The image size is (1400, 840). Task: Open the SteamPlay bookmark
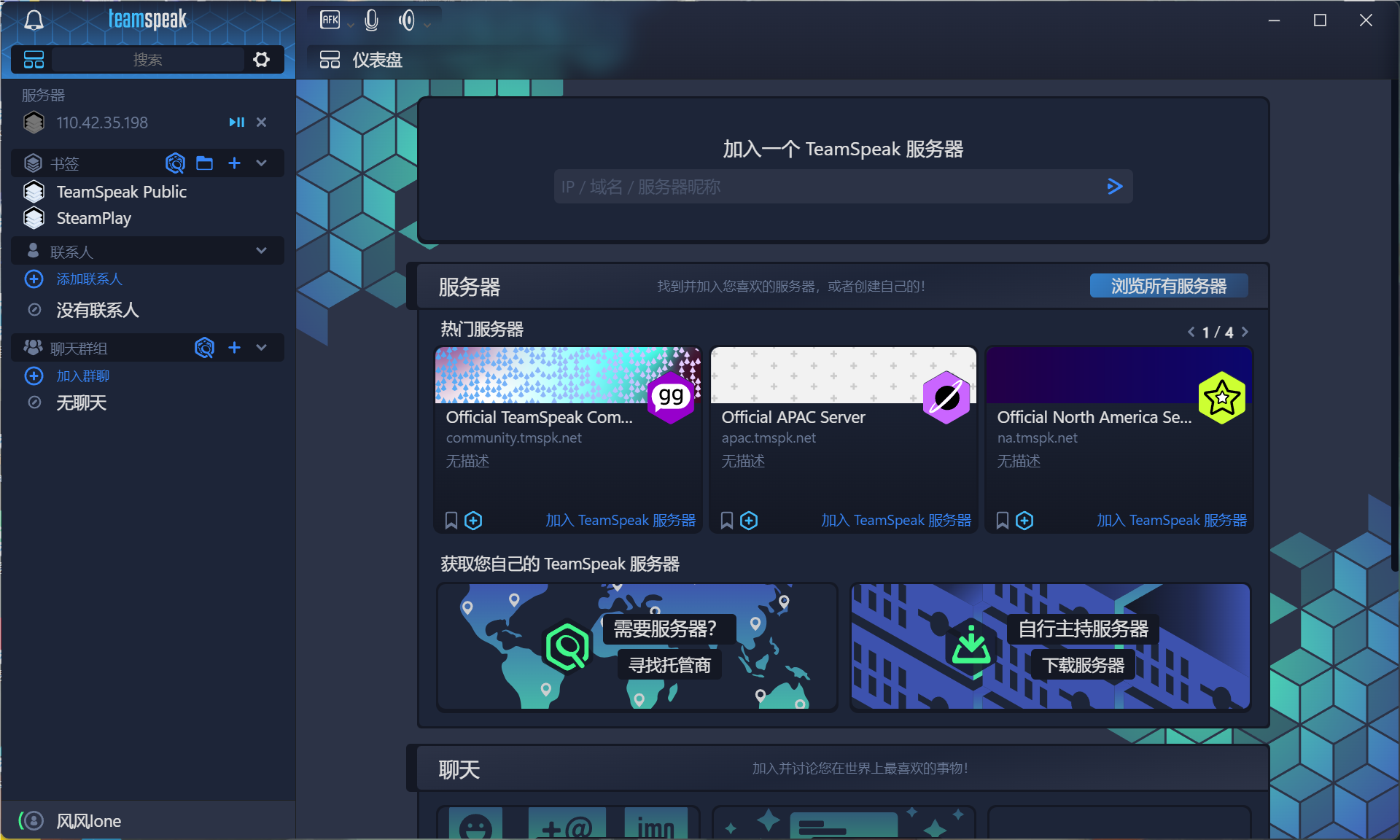pyautogui.click(x=94, y=218)
